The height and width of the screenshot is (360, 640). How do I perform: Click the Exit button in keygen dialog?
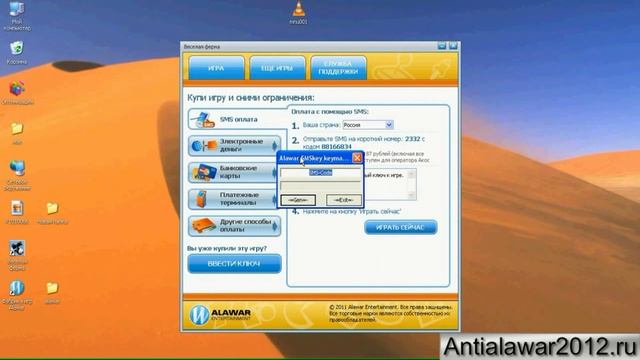343,200
